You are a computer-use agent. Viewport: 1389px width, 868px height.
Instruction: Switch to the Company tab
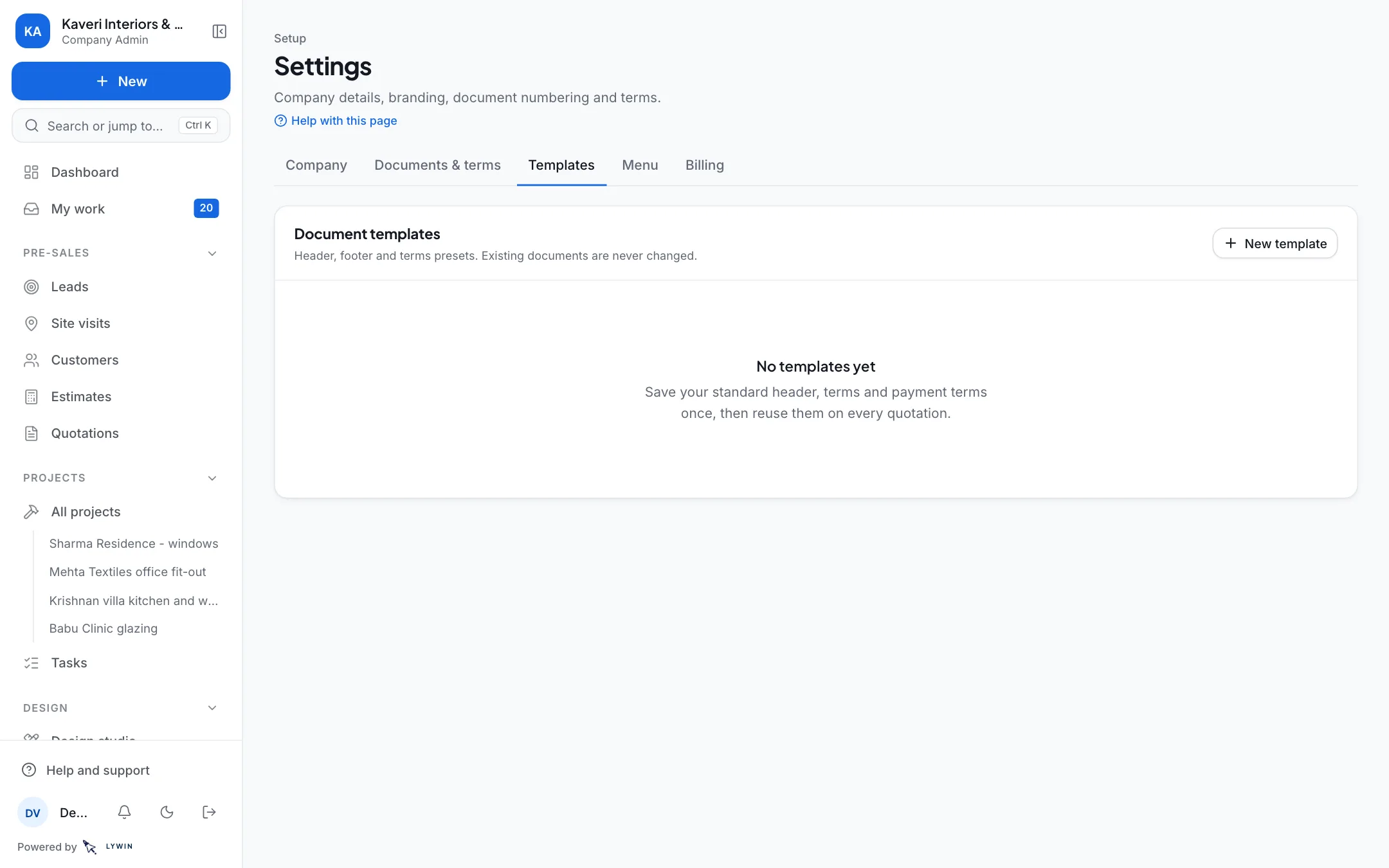[316, 165]
